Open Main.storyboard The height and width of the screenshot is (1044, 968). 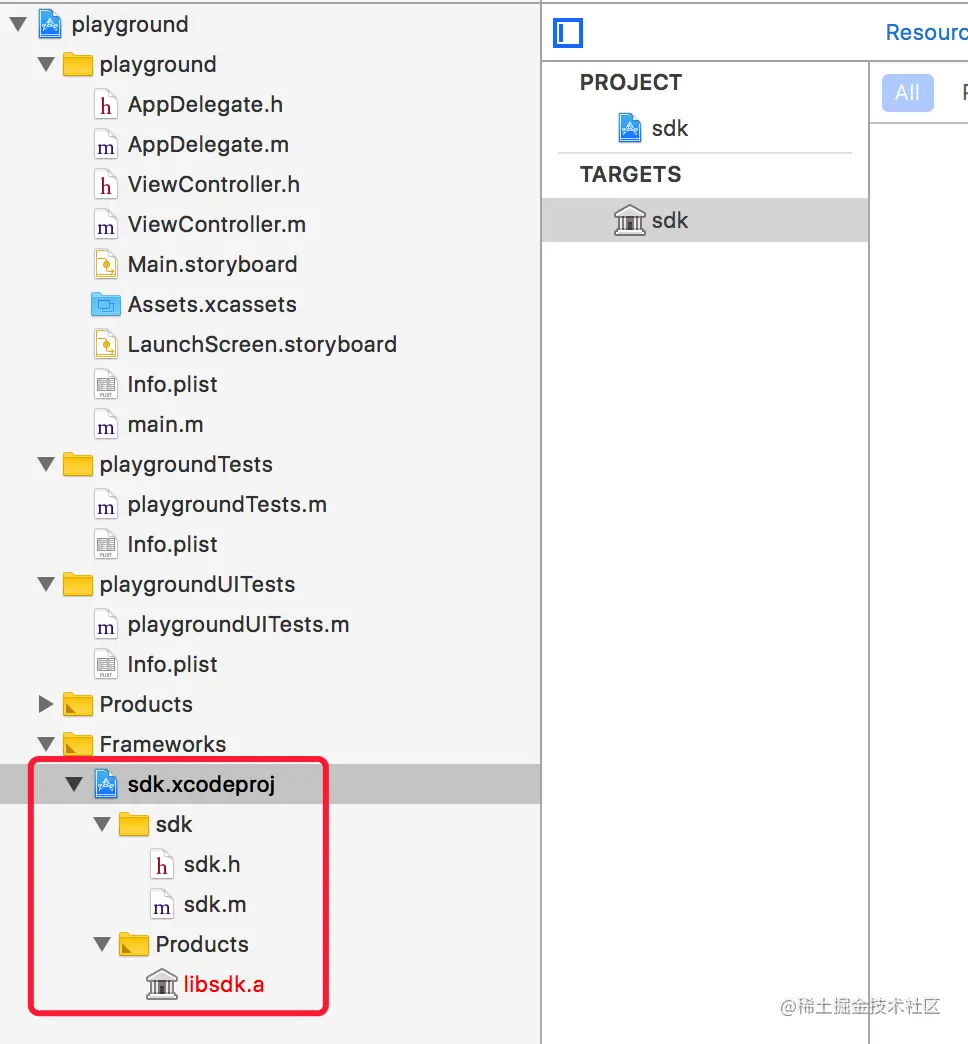(x=212, y=264)
